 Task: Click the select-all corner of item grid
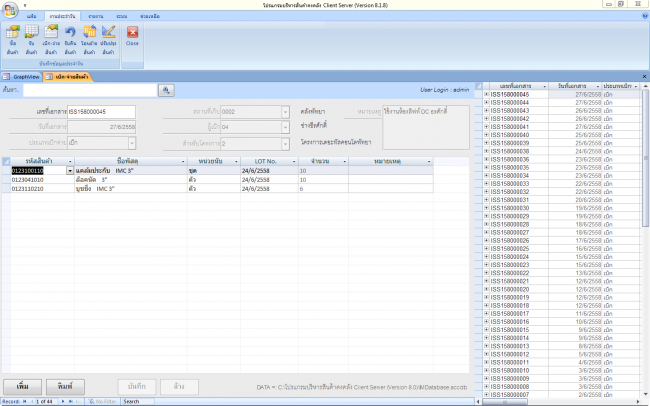click(6, 161)
